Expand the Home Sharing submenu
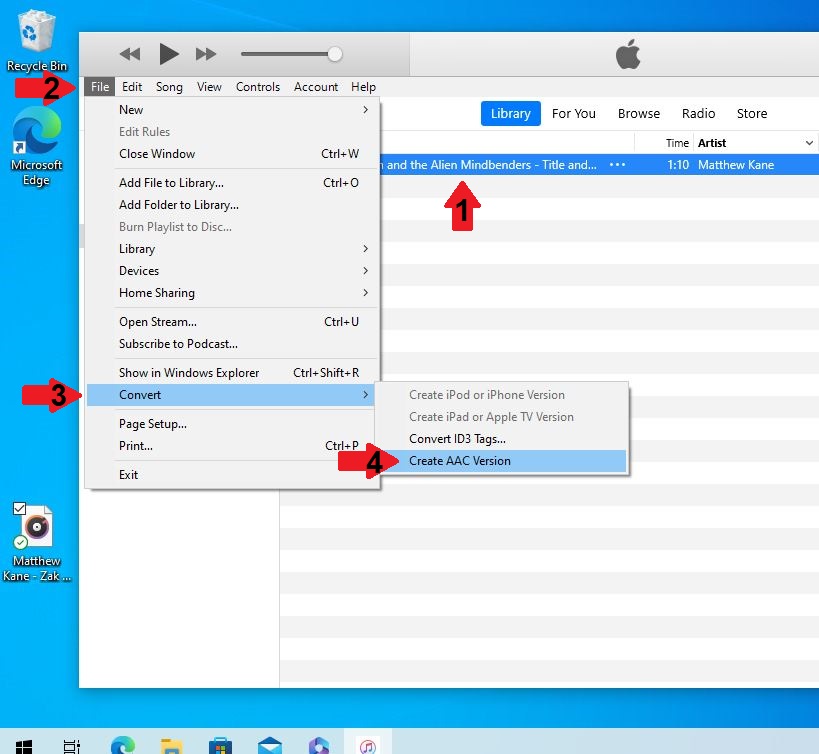The height and width of the screenshot is (754, 819). tap(232, 292)
